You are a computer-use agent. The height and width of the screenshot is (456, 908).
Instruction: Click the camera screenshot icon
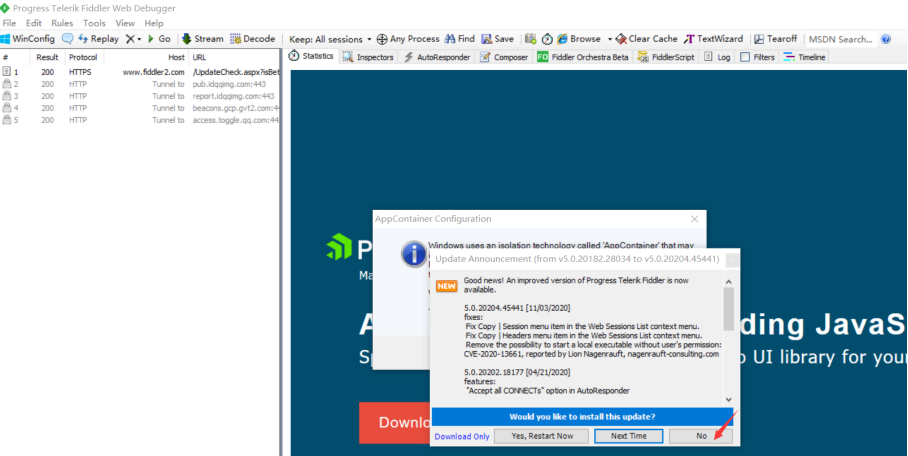[x=530, y=39]
